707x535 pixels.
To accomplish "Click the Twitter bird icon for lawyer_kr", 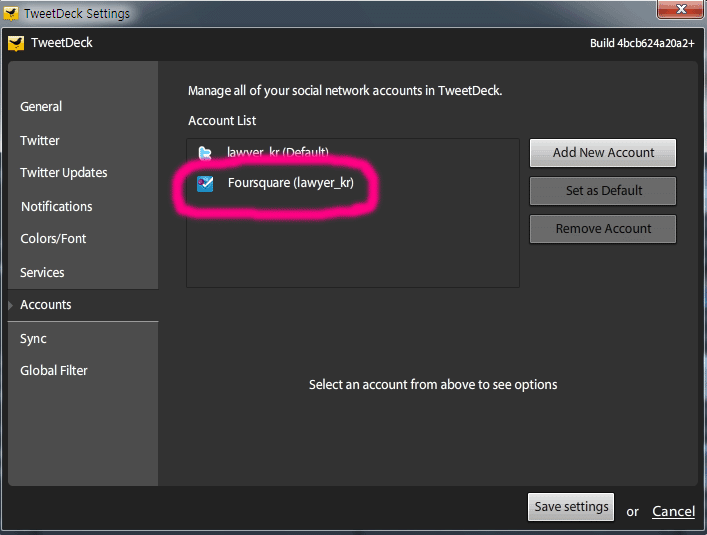I will click(205, 153).
